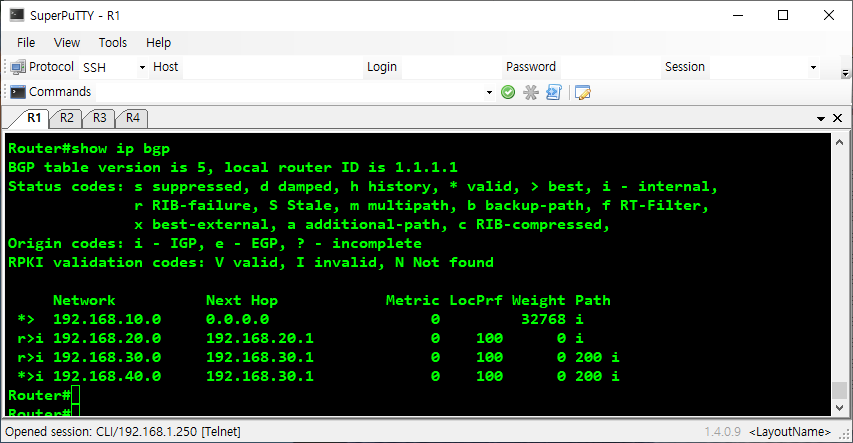The width and height of the screenshot is (853, 443).
Task: Open the Tools menu
Action: click(x=113, y=42)
